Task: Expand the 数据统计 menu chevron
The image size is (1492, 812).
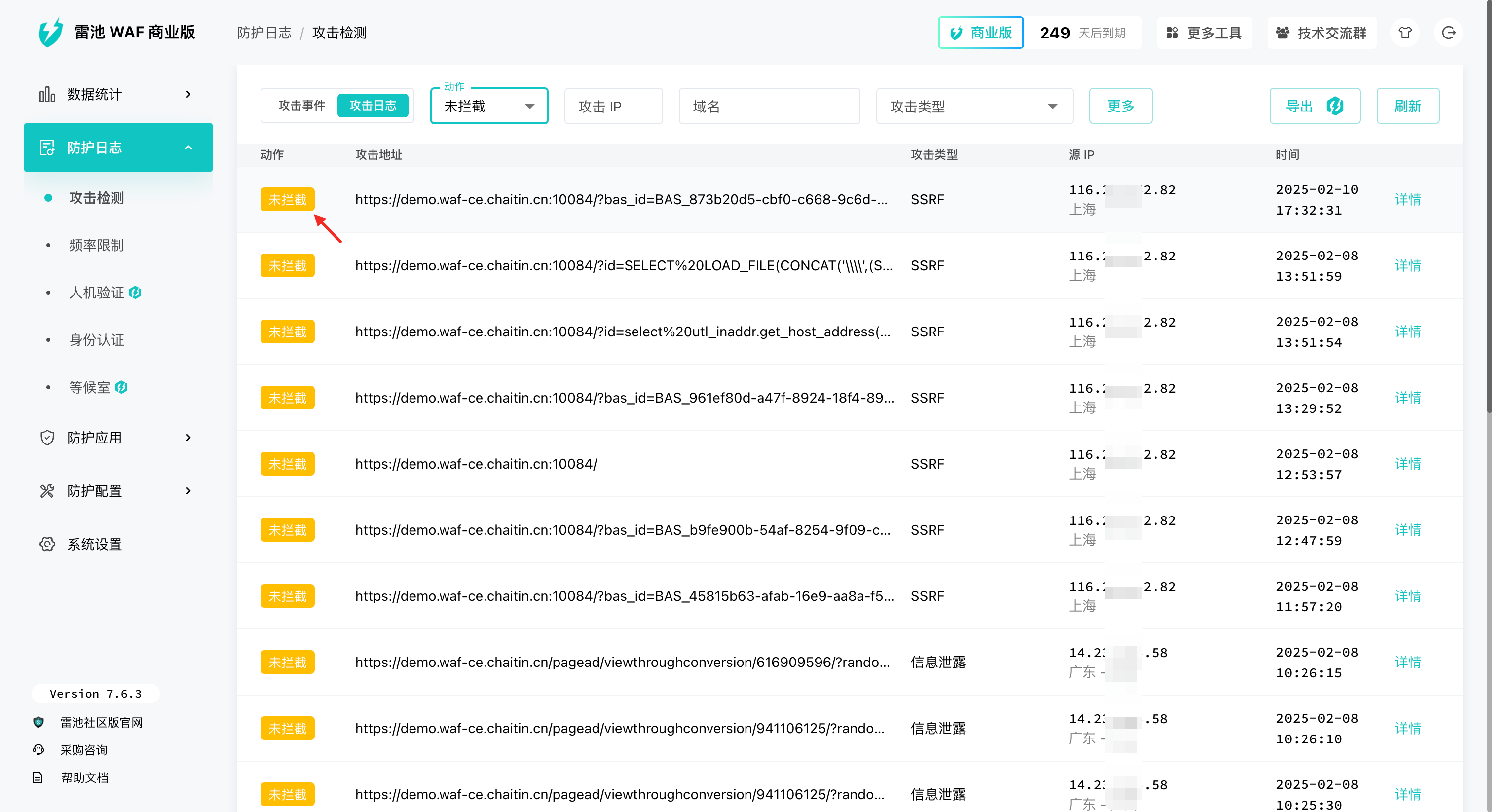Action: pyautogui.click(x=188, y=94)
